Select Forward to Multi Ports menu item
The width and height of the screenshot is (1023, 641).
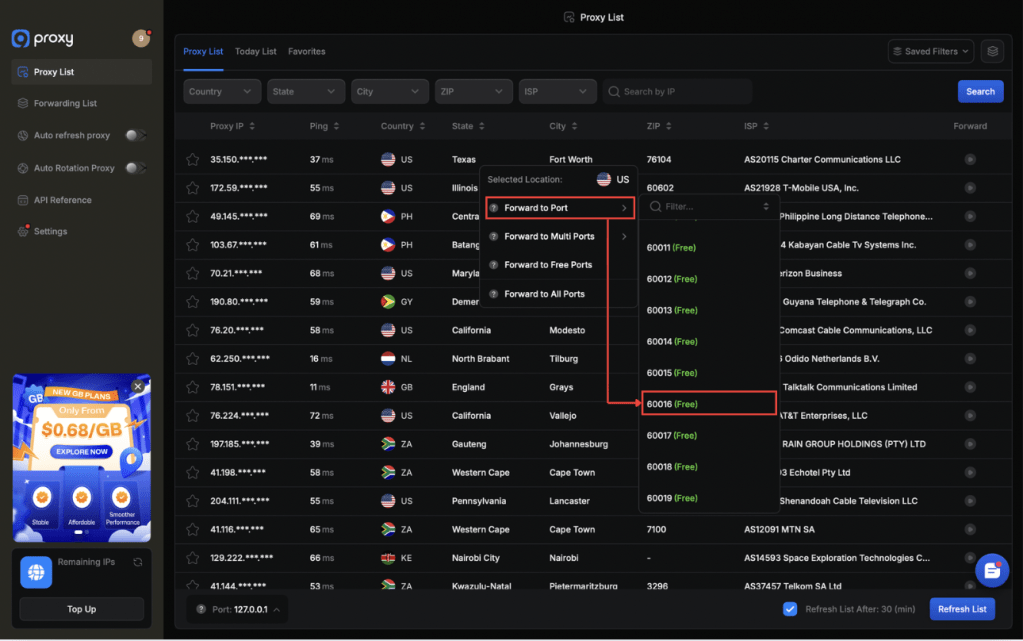coord(549,236)
